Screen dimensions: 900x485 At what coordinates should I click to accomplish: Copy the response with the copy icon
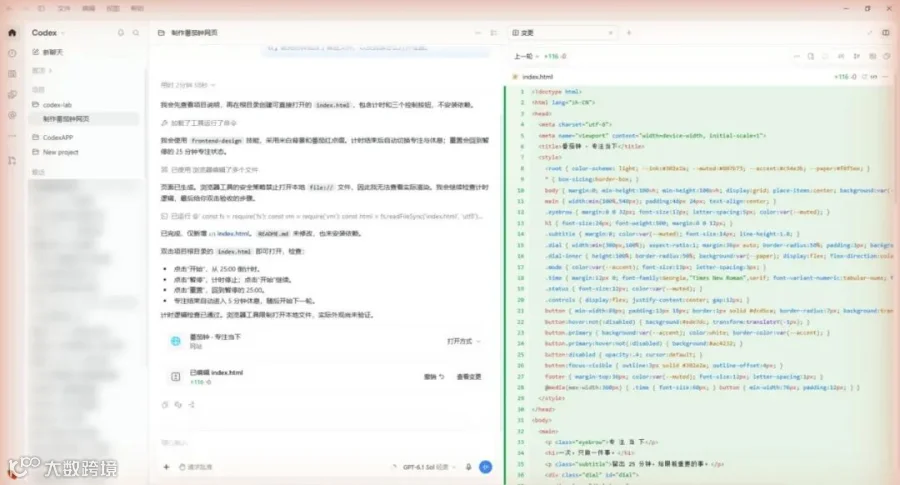(165, 405)
